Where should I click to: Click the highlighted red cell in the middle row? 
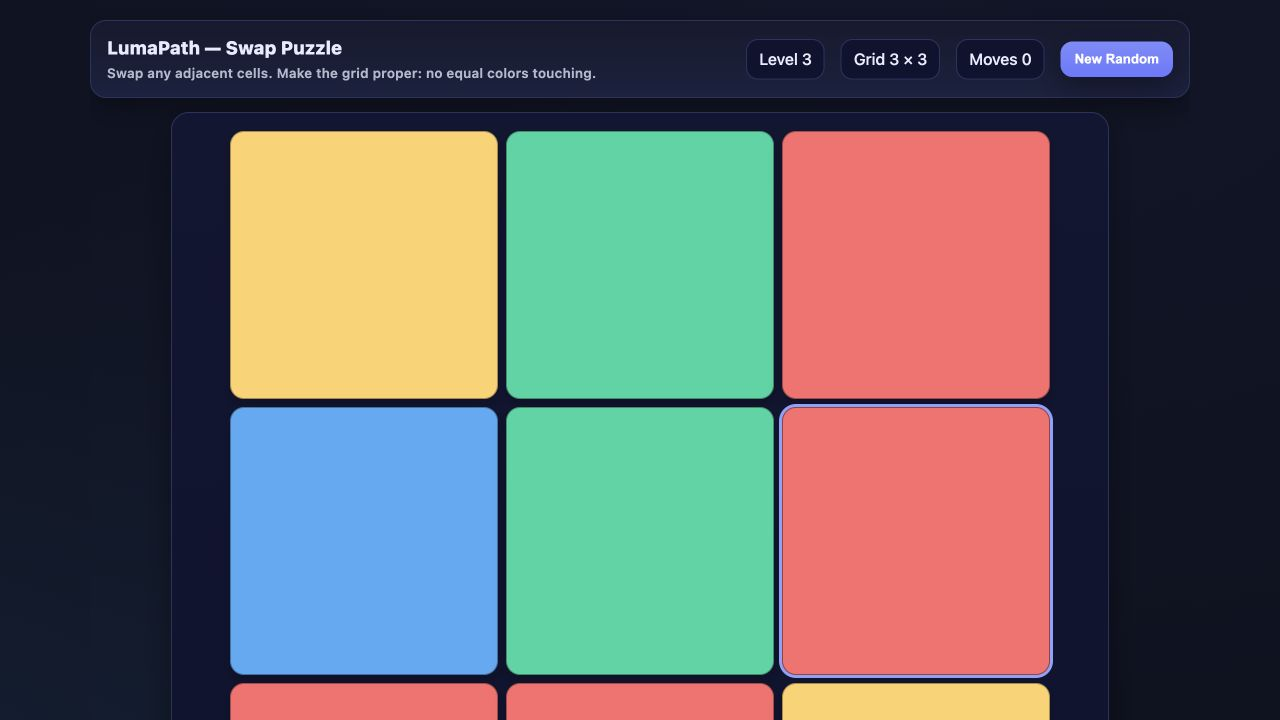pyautogui.click(x=916, y=541)
